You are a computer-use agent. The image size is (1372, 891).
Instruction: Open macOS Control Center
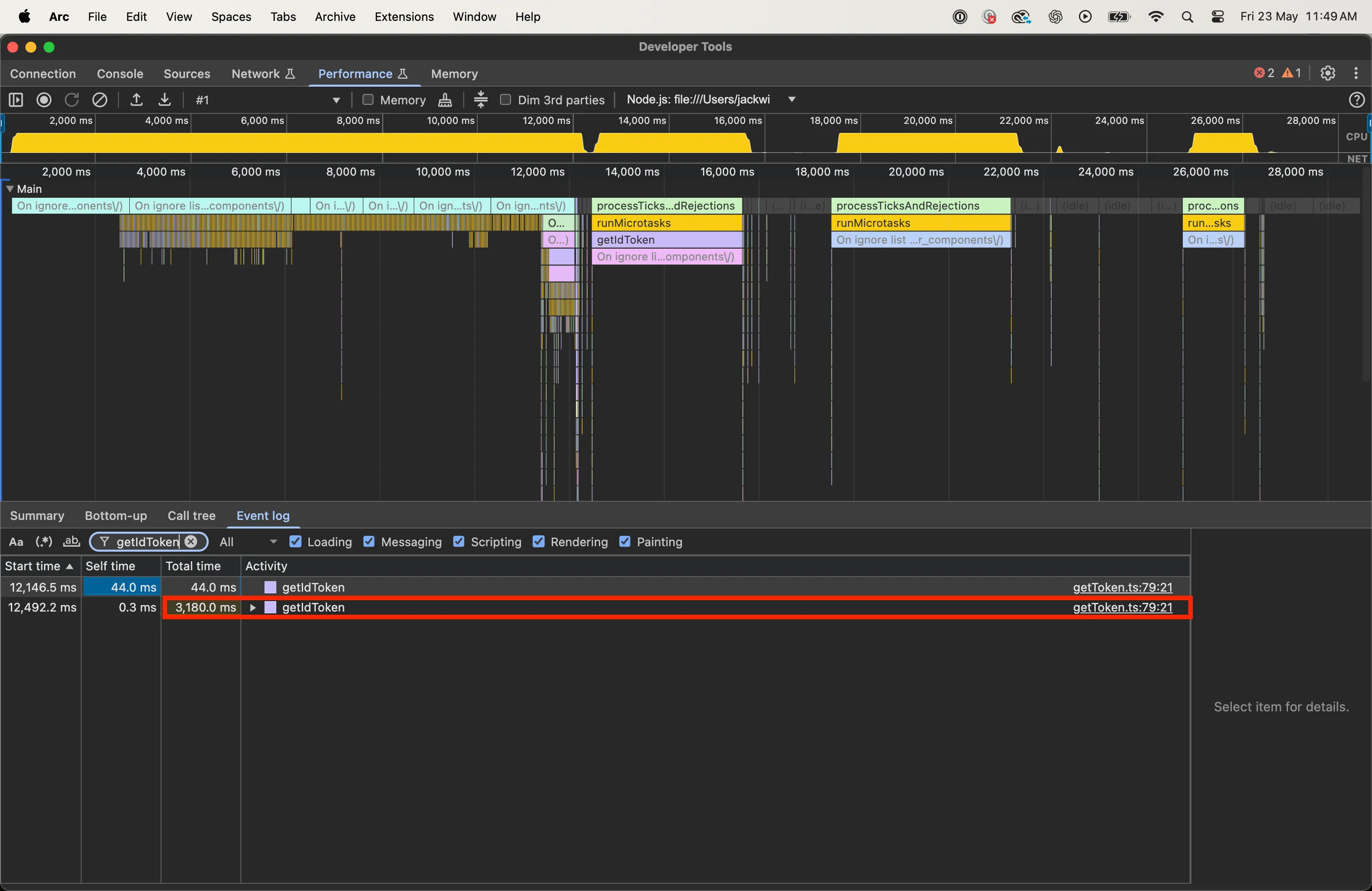pos(1217,17)
